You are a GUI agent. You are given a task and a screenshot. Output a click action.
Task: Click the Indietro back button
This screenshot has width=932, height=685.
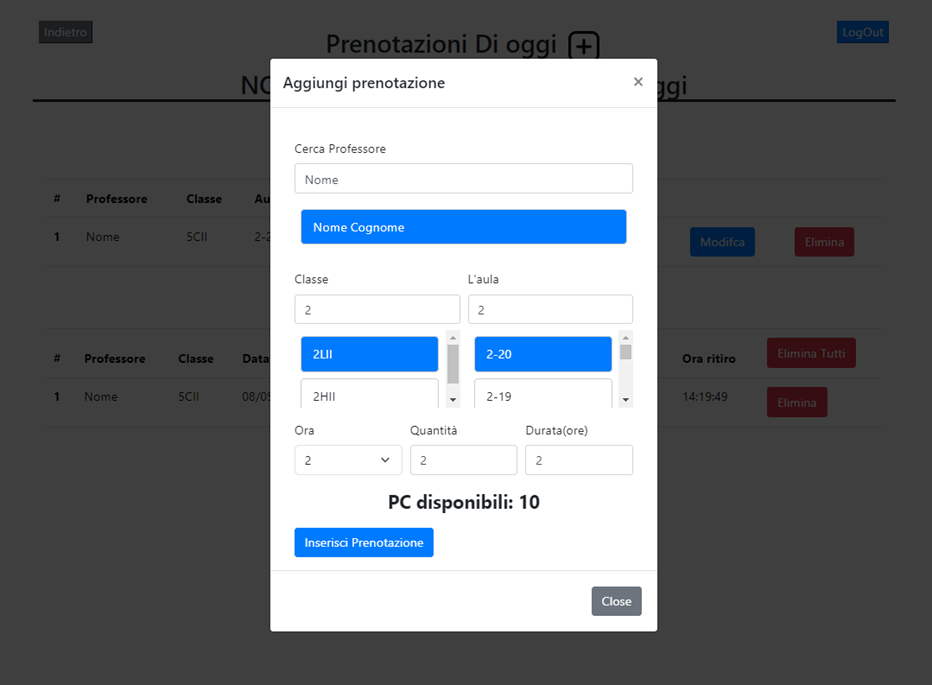pos(66,32)
